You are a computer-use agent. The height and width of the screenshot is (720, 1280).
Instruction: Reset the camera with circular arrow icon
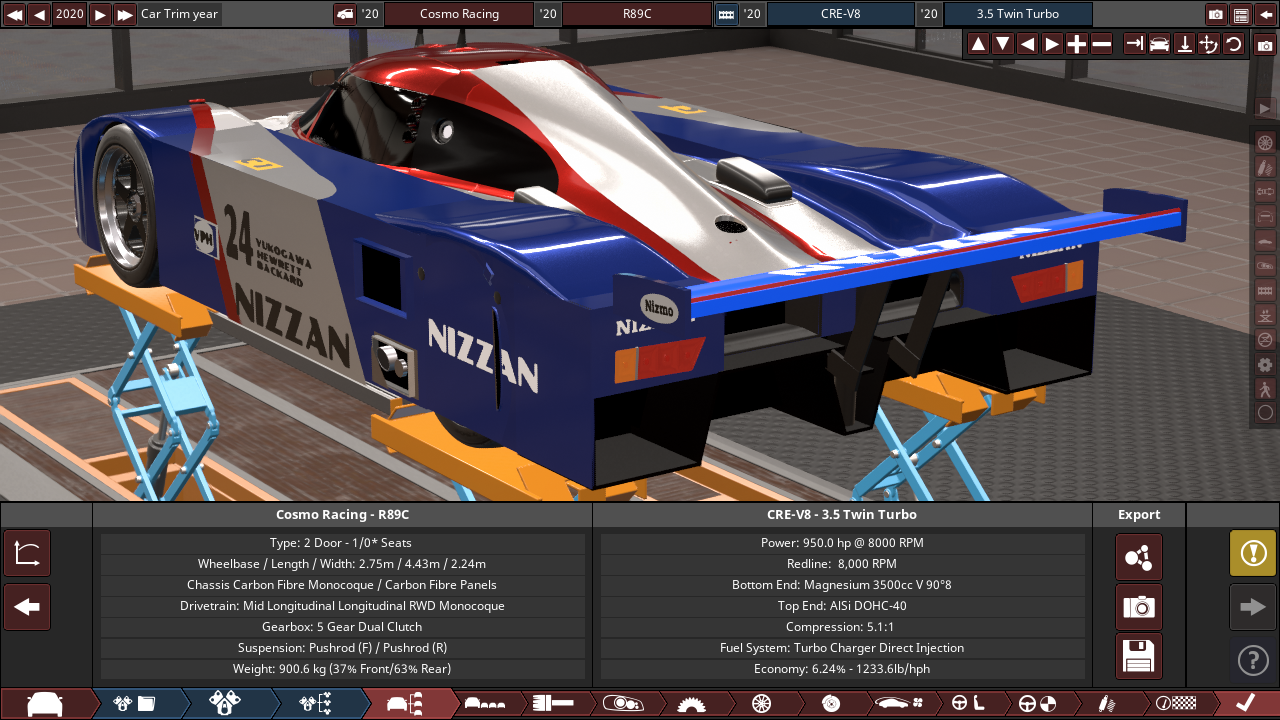[x=1234, y=44]
